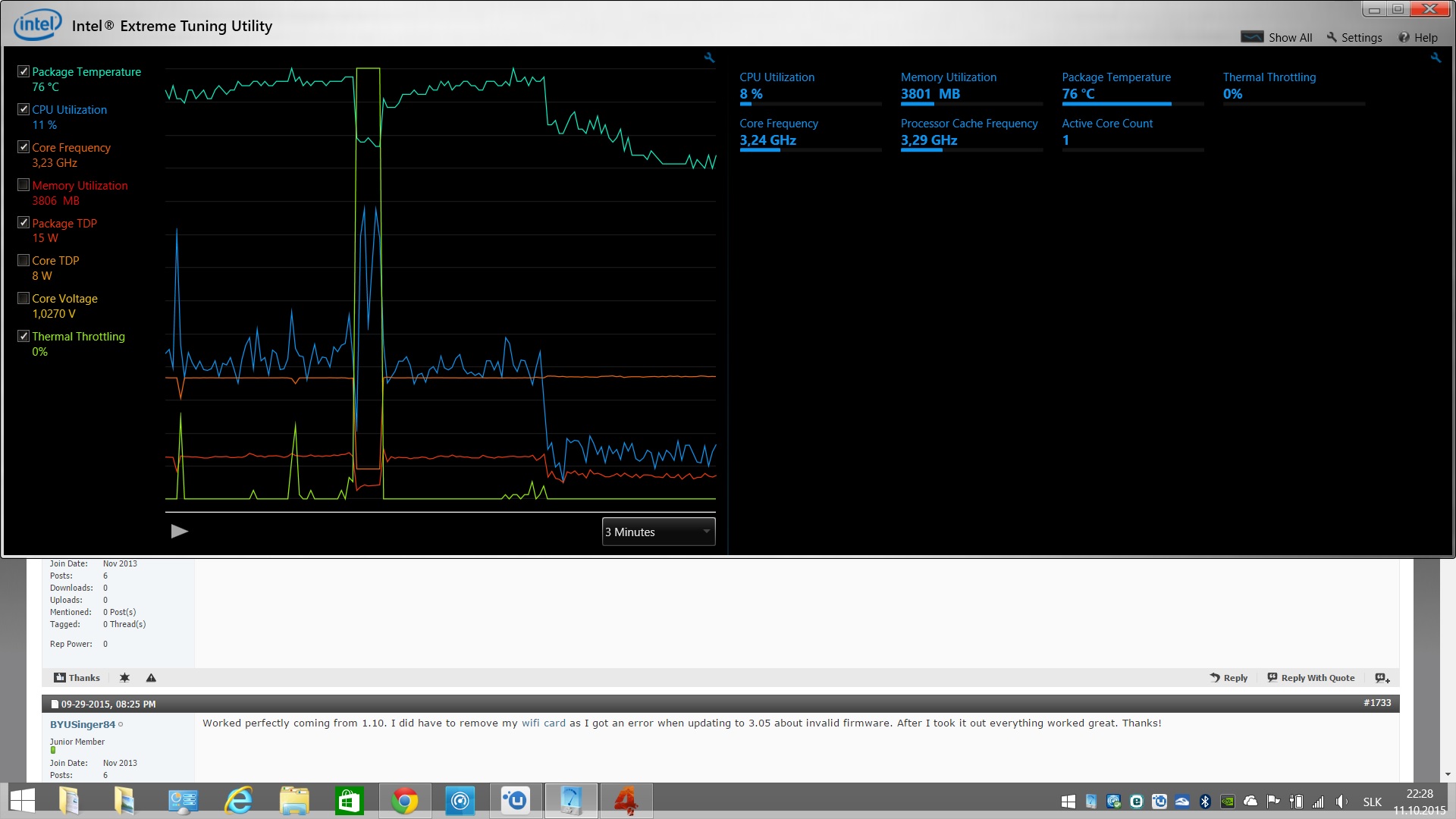Image resolution: width=1456 pixels, height=819 pixels.
Task: Click the CPU Utilization 8 % monitor tile
Action: point(810,88)
